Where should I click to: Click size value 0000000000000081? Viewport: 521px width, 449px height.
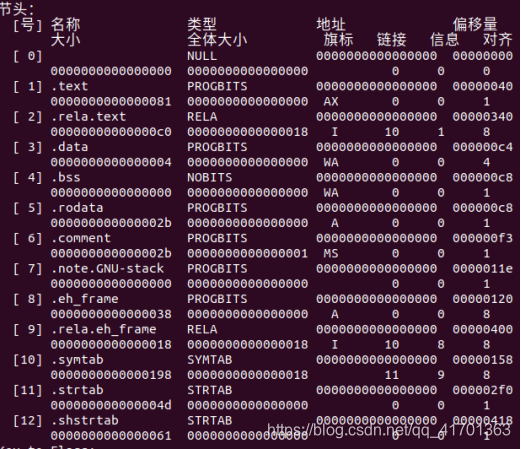(111, 102)
